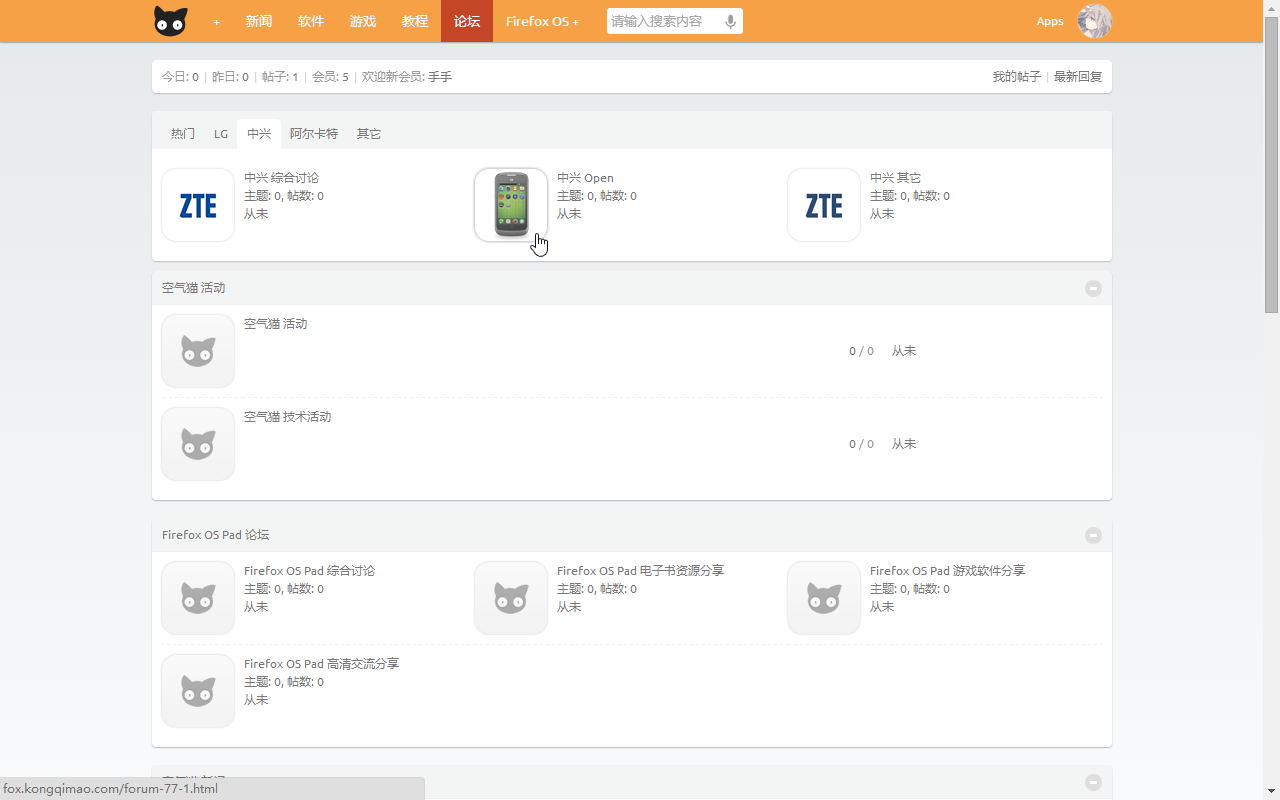Click 昨日: 0 statistic text
The image size is (1280, 800).
(x=230, y=77)
